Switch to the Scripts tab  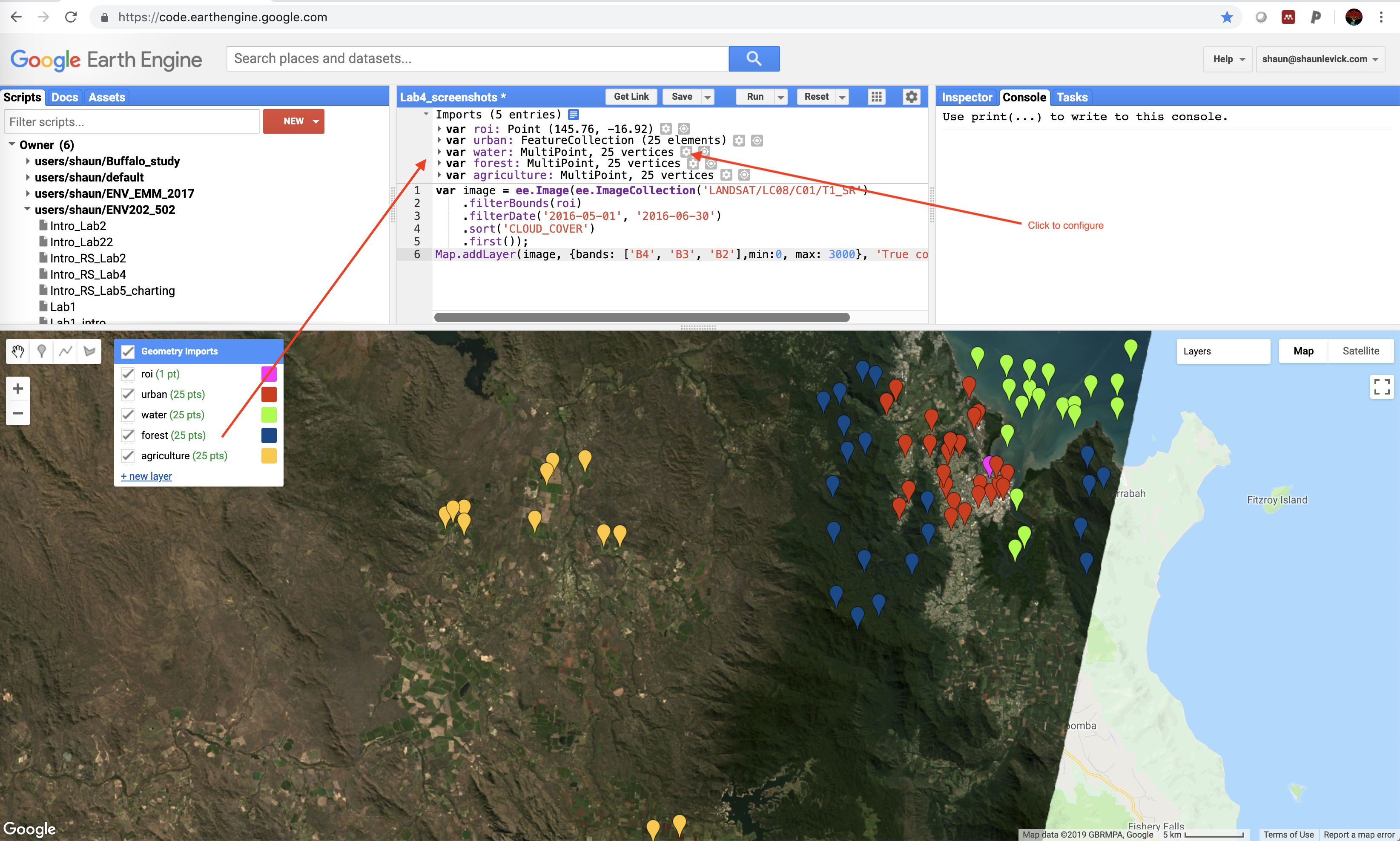click(22, 97)
